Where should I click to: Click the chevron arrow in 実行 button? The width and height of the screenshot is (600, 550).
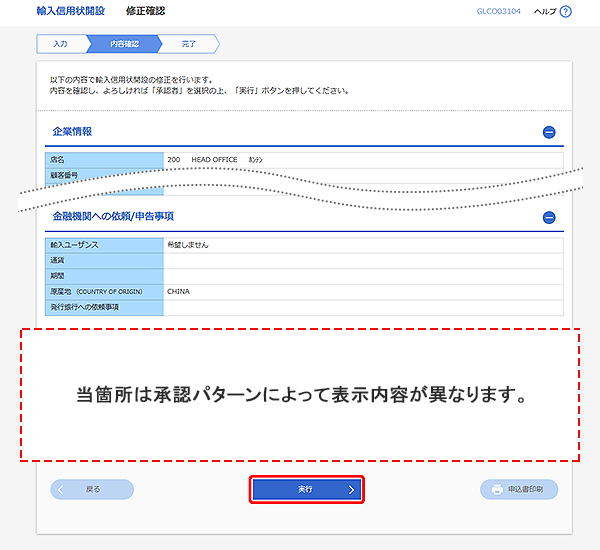351,490
